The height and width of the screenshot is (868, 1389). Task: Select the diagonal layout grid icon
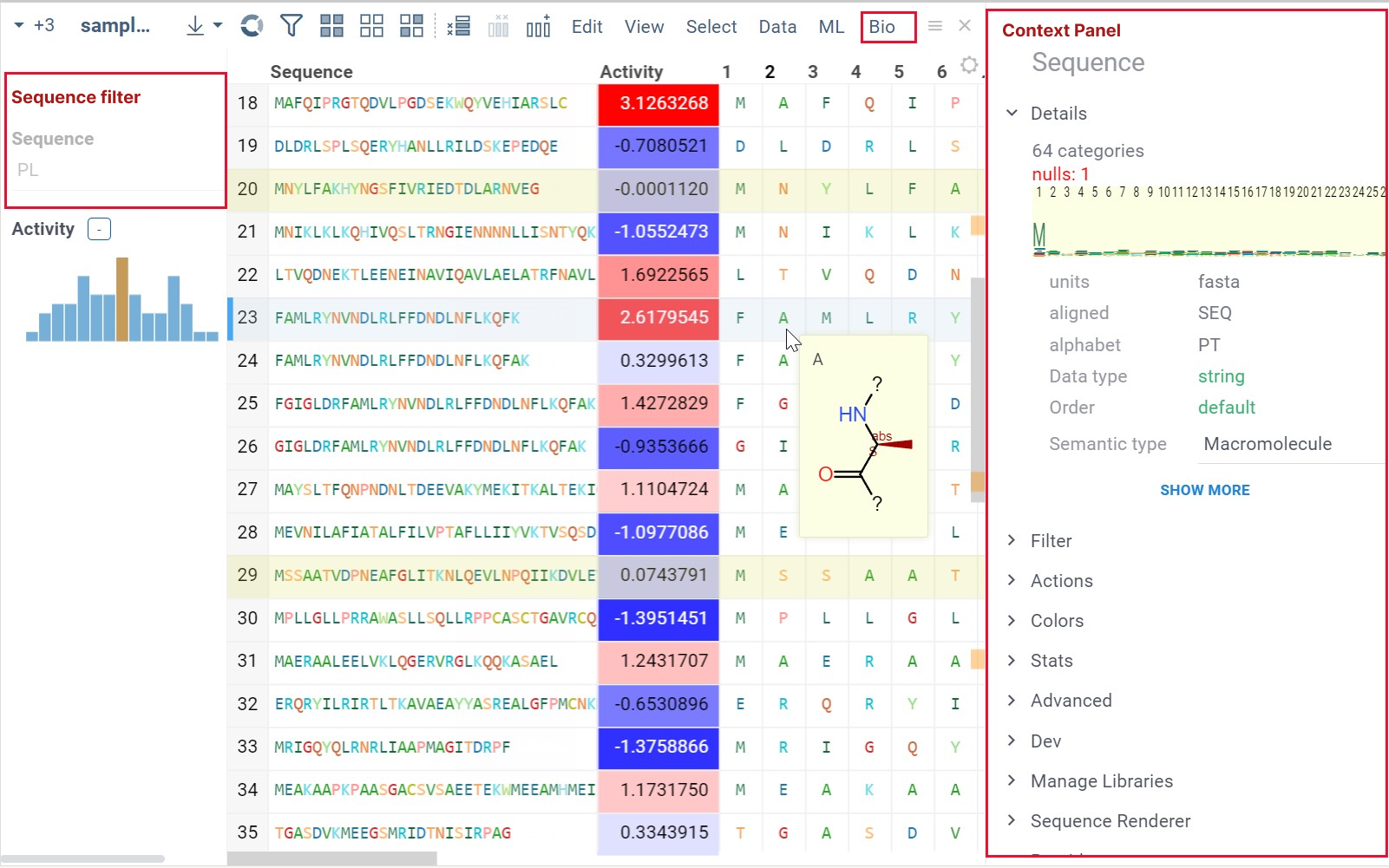coord(411,26)
